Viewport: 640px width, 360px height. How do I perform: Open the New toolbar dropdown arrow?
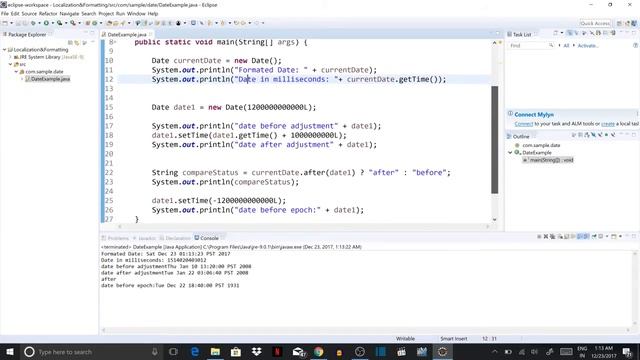coord(11,23)
